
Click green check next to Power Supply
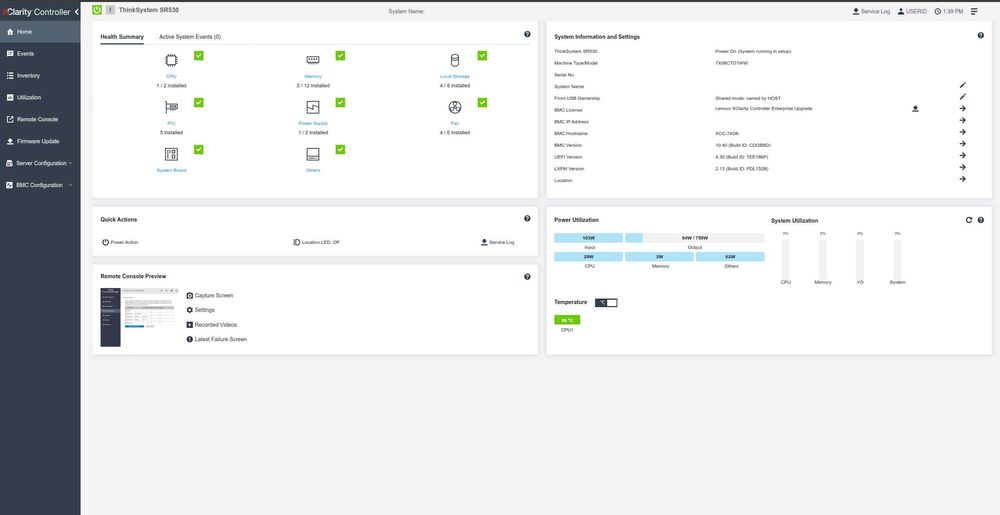(x=341, y=102)
